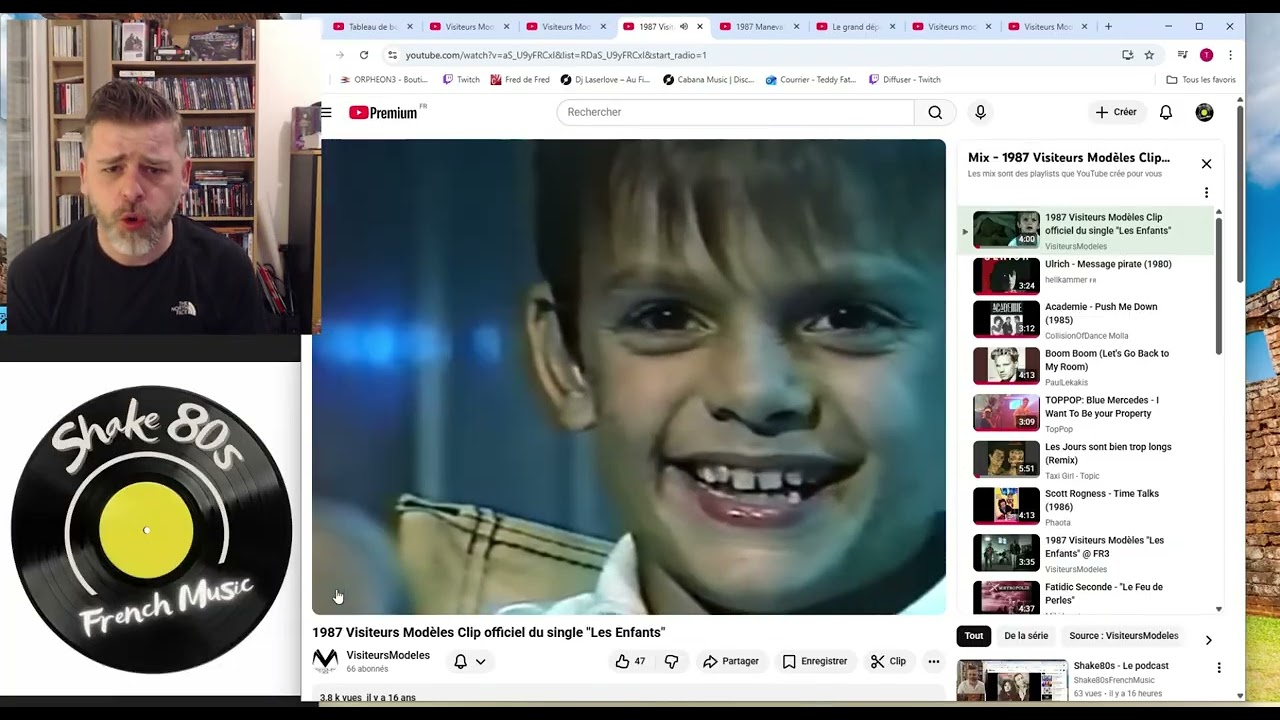The width and height of the screenshot is (1280, 720).
Task: Open the YouTube account avatar menu
Action: click(1204, 113)
